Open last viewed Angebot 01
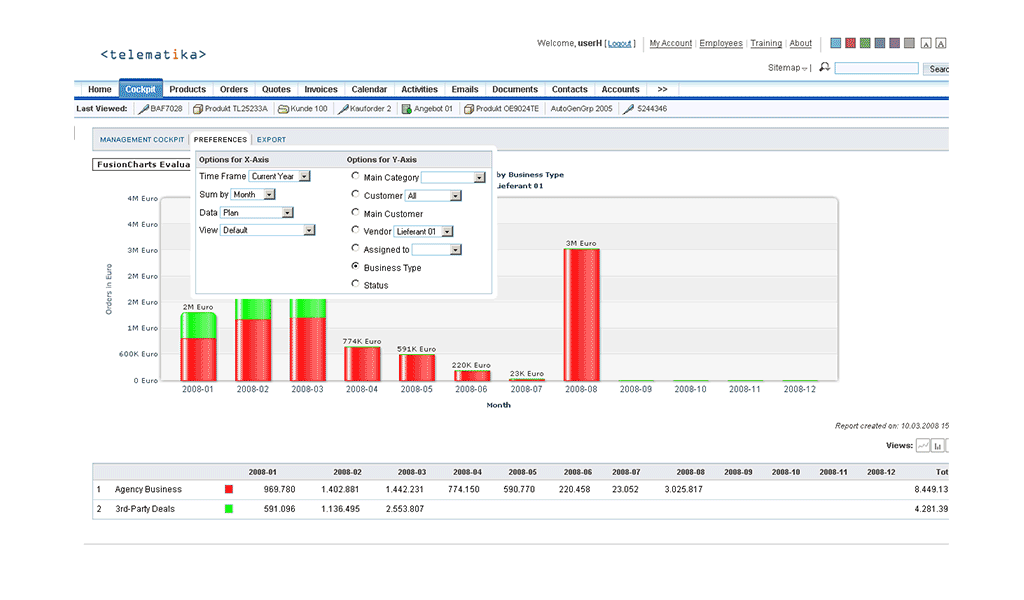 (427, 109)
